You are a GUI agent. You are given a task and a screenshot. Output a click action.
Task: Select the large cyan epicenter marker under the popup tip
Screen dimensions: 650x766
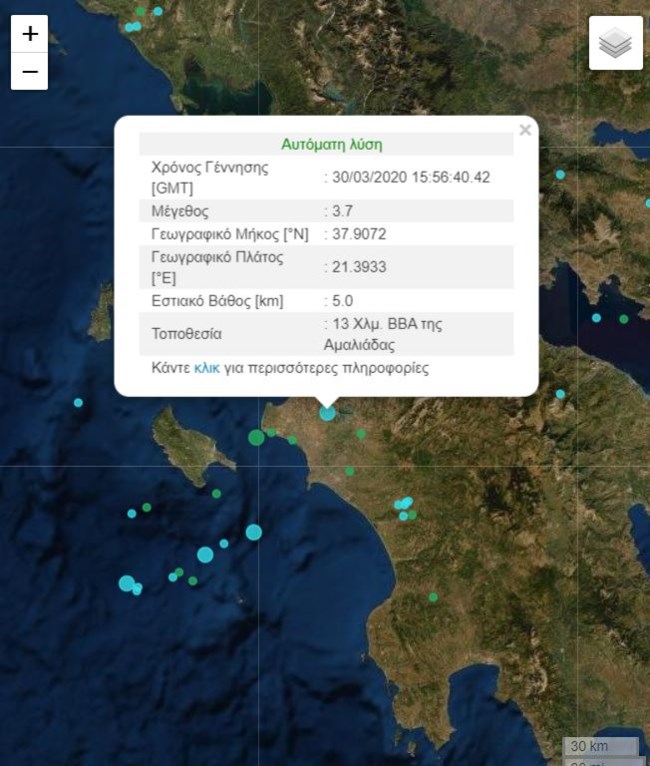327,412
